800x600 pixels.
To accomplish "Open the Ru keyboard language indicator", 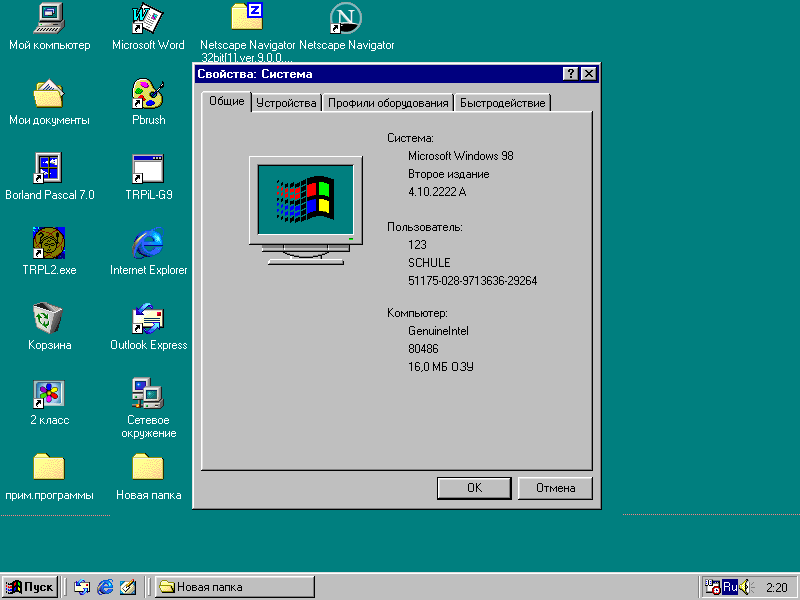I will [x=730, y=587].
